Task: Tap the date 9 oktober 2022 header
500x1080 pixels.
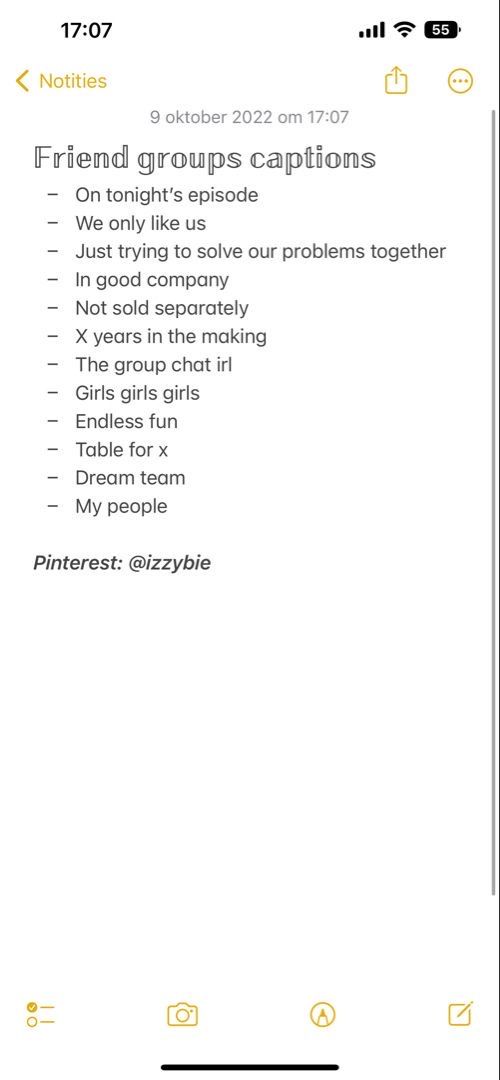Action: [249, 117]
